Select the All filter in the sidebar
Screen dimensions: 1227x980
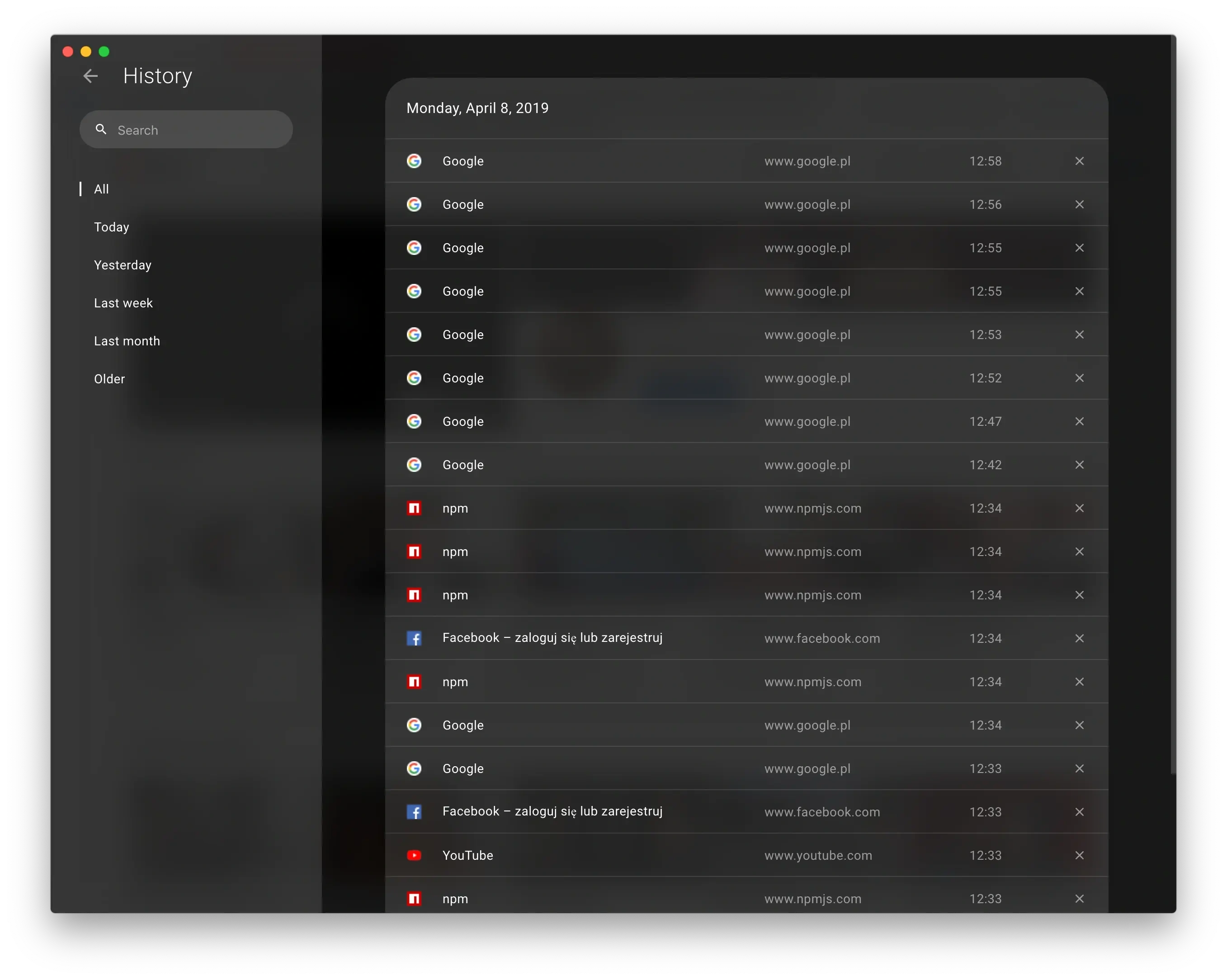click(x=101, y=189)
